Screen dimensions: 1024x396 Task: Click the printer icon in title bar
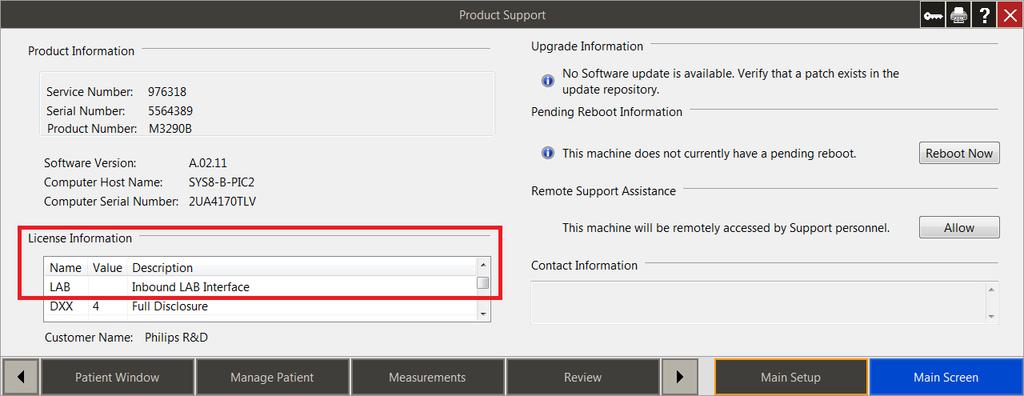[x=958, y=14]
